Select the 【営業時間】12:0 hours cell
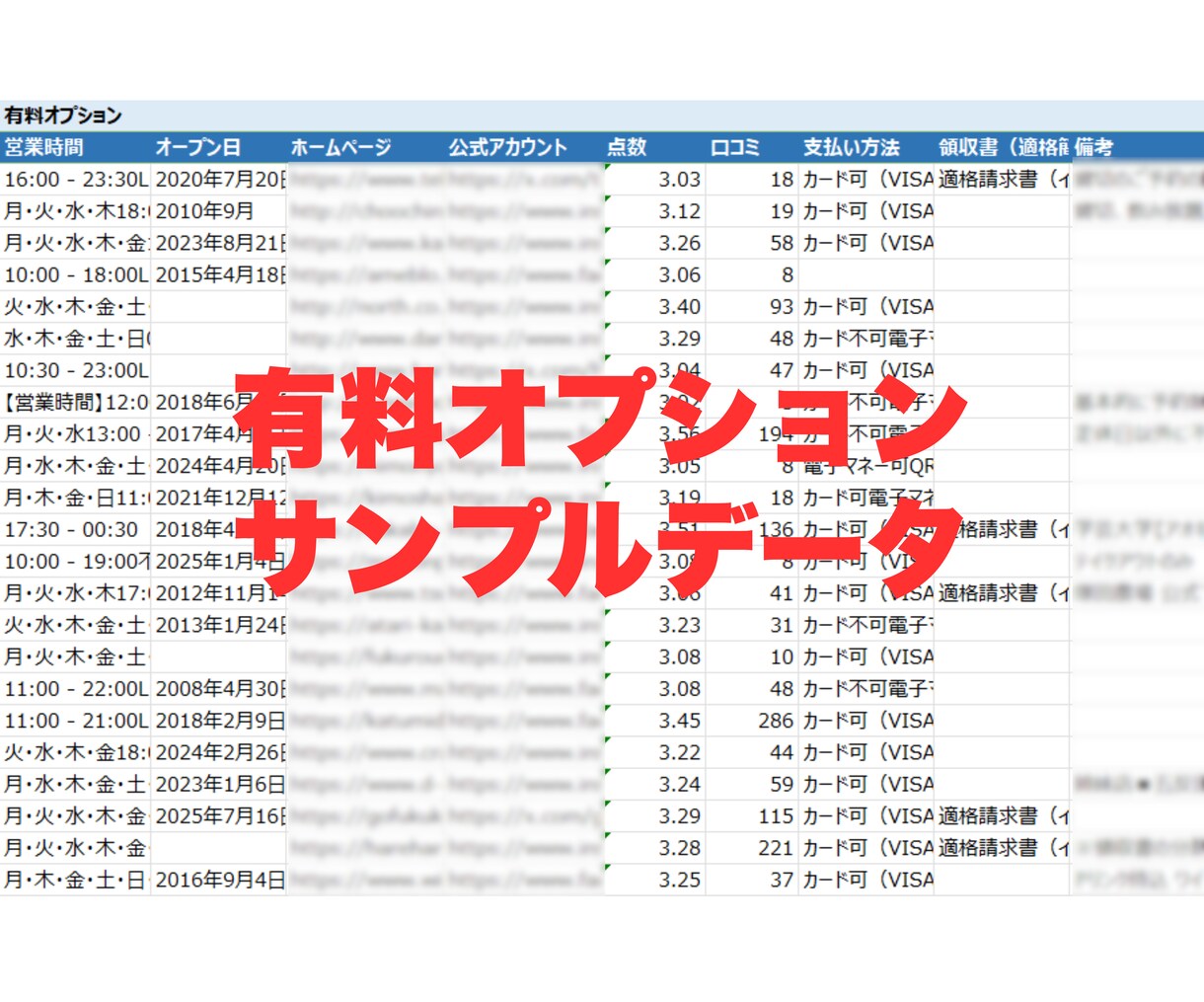The image size is (1204, 1002). tap(75, 403)
